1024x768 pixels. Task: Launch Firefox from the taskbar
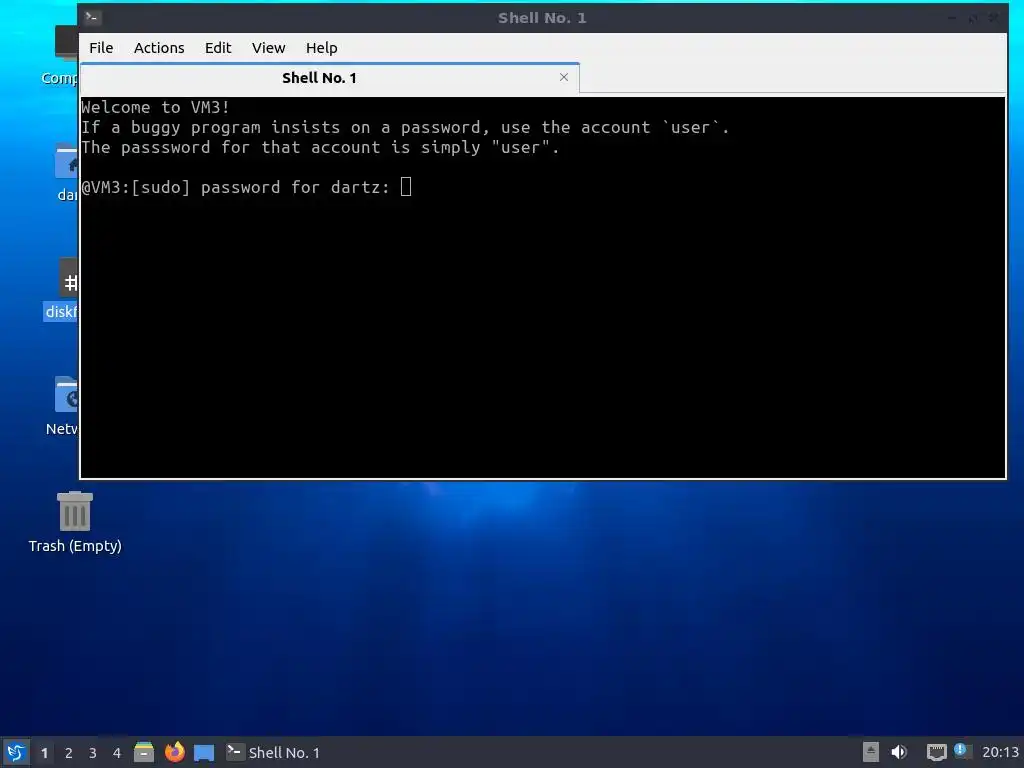[174, 752]
